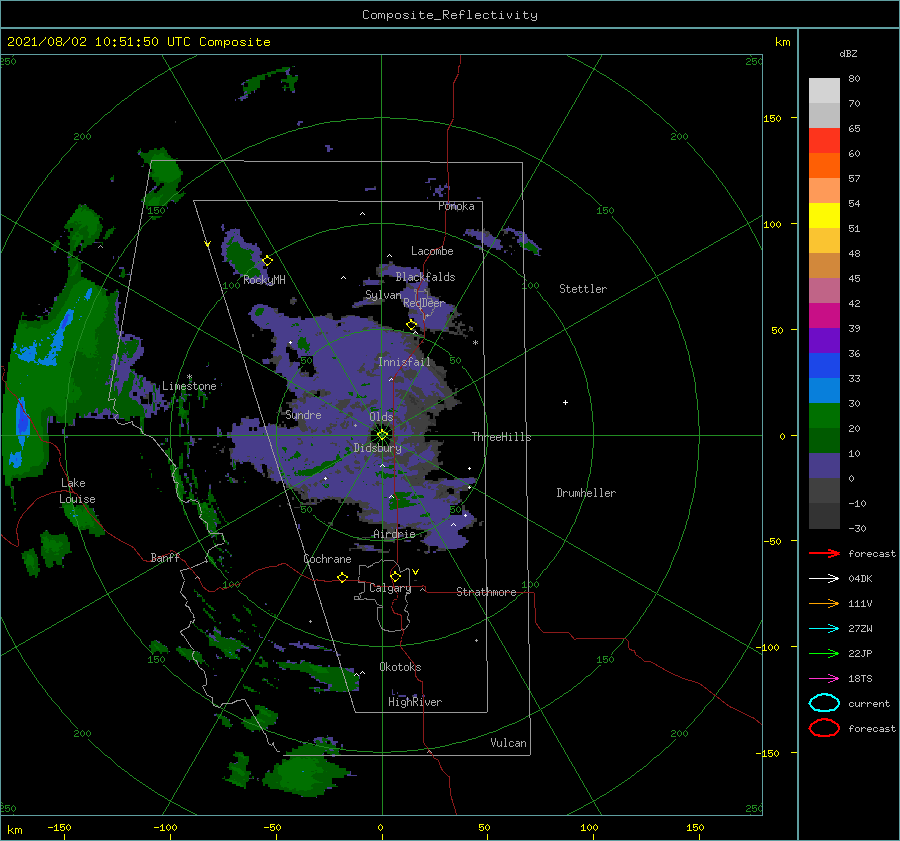Click the cyan current ellipse icon
The height and width of the screenshot is (841, 900).
pos(824,703)
